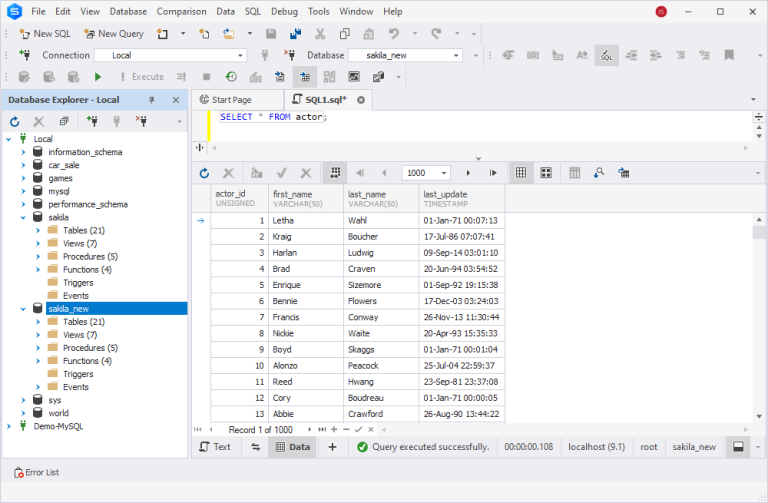Refresh the data grid results
Viewport: 768px width, 503px height.
[x=205, y=173]
